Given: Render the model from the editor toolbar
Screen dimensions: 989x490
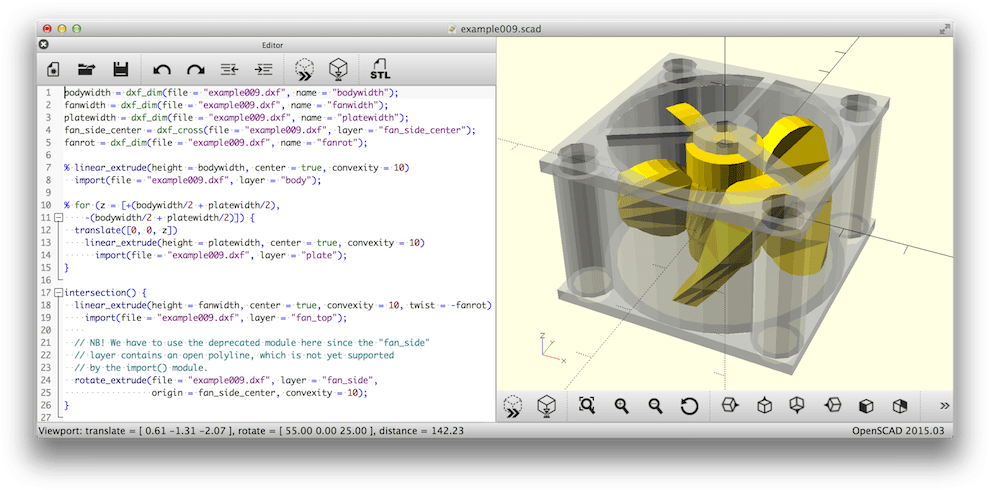Looking at the screenshot, I should (339, 70).
